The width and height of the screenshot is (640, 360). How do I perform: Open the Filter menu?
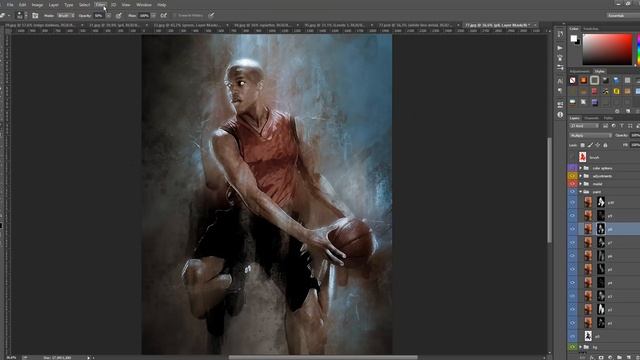[100, 5]
